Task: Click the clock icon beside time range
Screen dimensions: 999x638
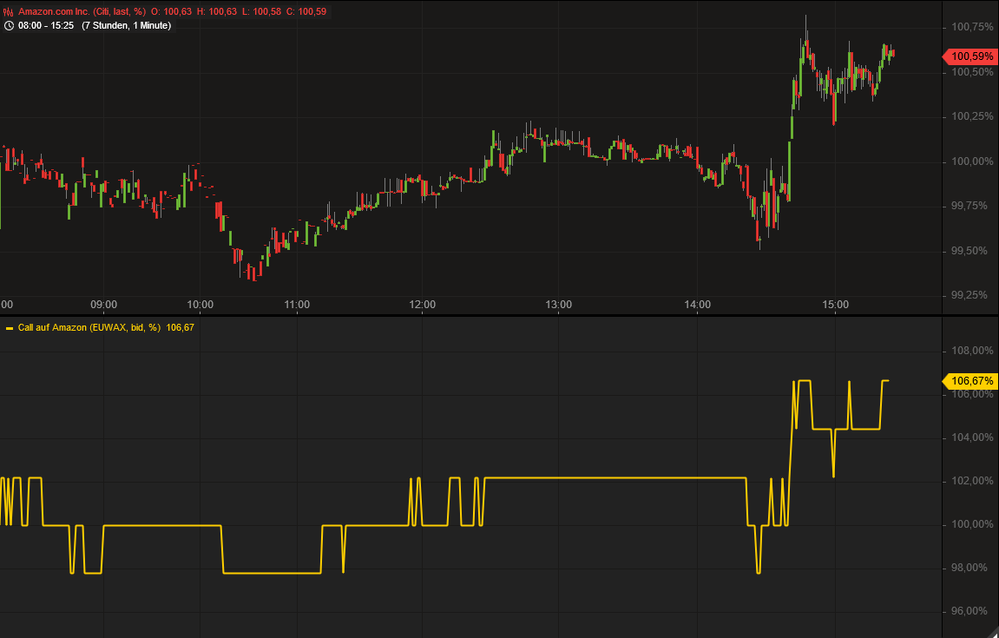Action: pyautogui.click(x=9, y=25)
